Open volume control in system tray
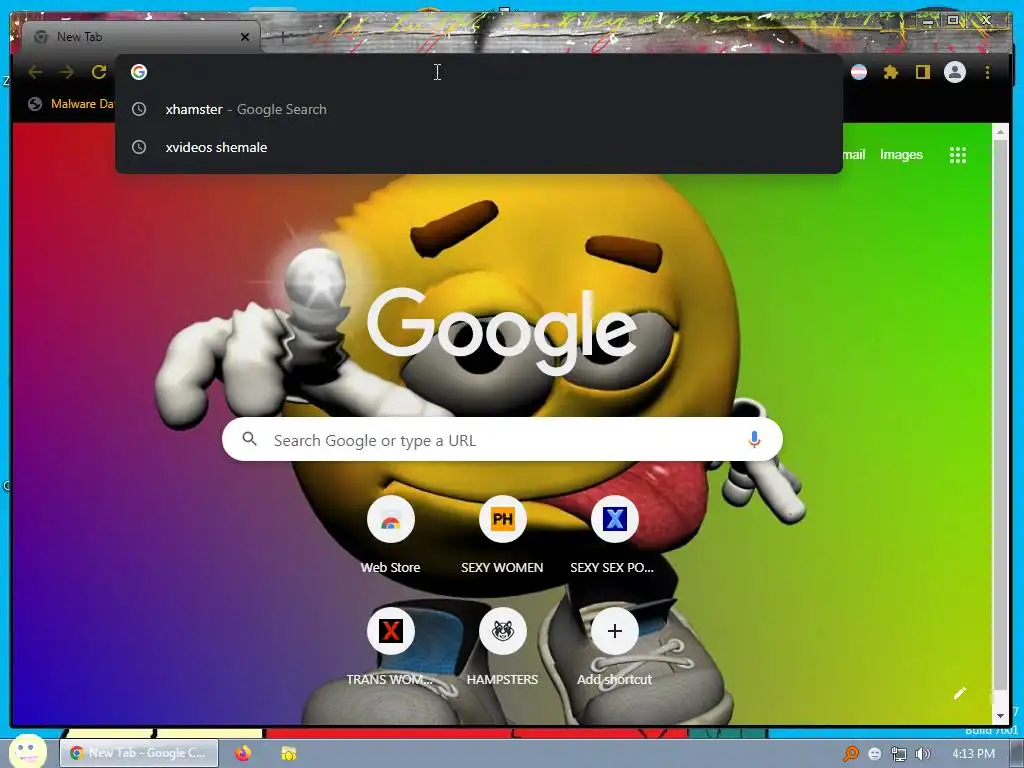 click(x=922, y=754)
